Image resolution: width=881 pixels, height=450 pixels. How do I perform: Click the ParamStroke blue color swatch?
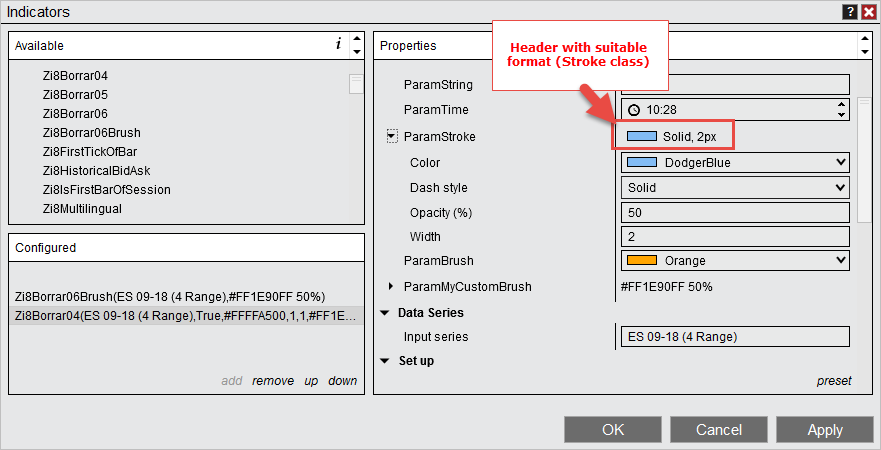pyautogui.click(x=641, y=136)
